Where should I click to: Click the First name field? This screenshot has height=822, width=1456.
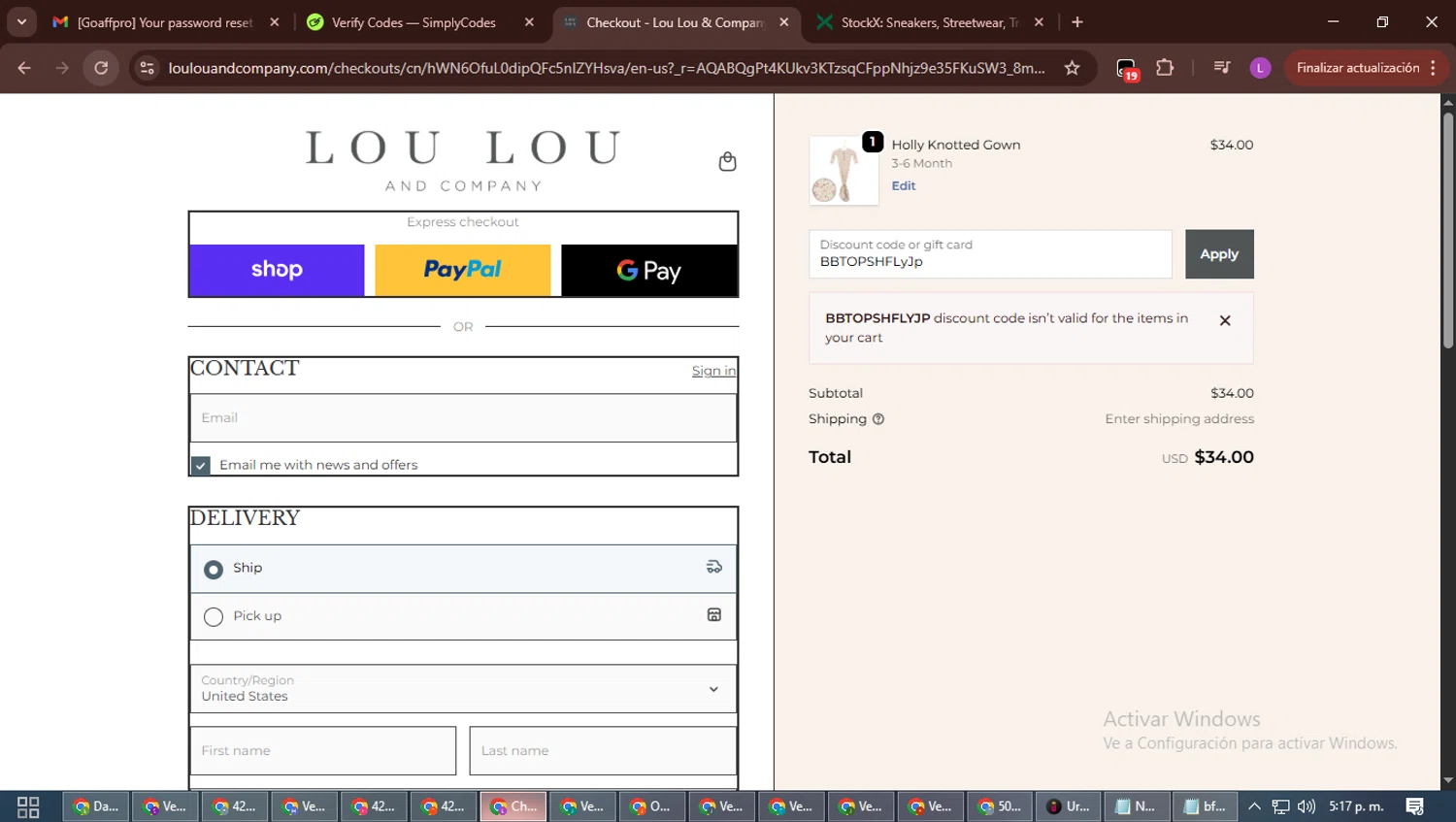pyautogui.click(x=323, y=750)
